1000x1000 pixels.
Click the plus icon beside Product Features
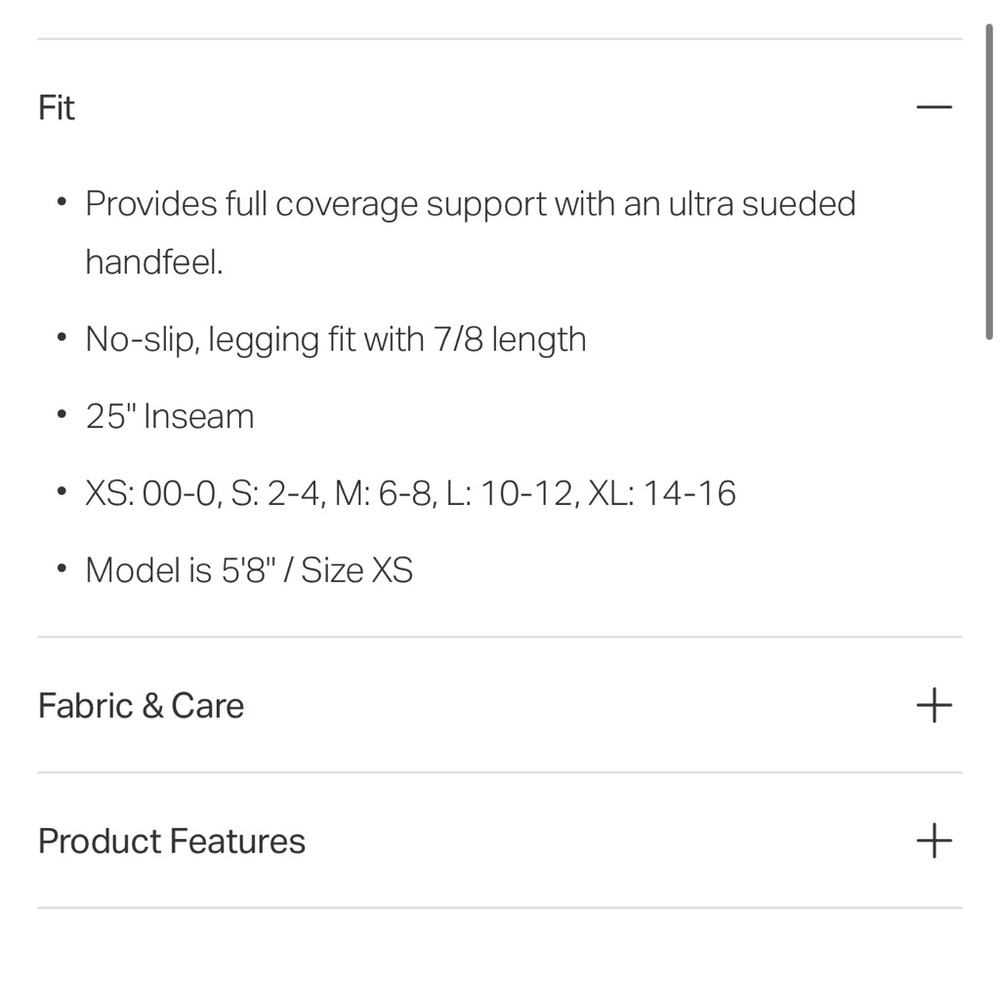(x=934, y=841)
